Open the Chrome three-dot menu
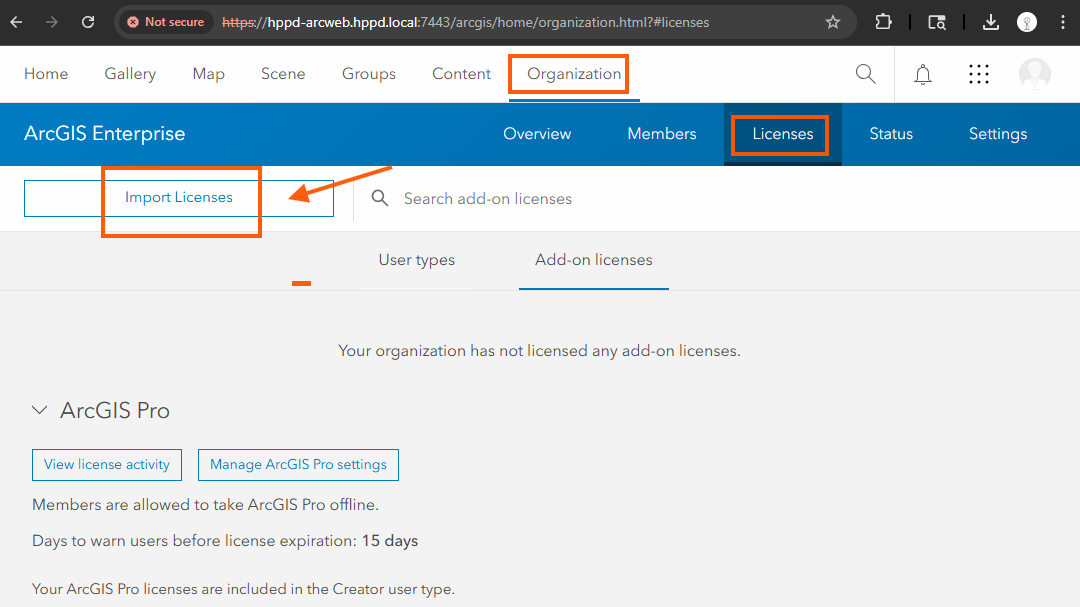This screenshot has width=1080, height=607. click(x=1062, y=22)
